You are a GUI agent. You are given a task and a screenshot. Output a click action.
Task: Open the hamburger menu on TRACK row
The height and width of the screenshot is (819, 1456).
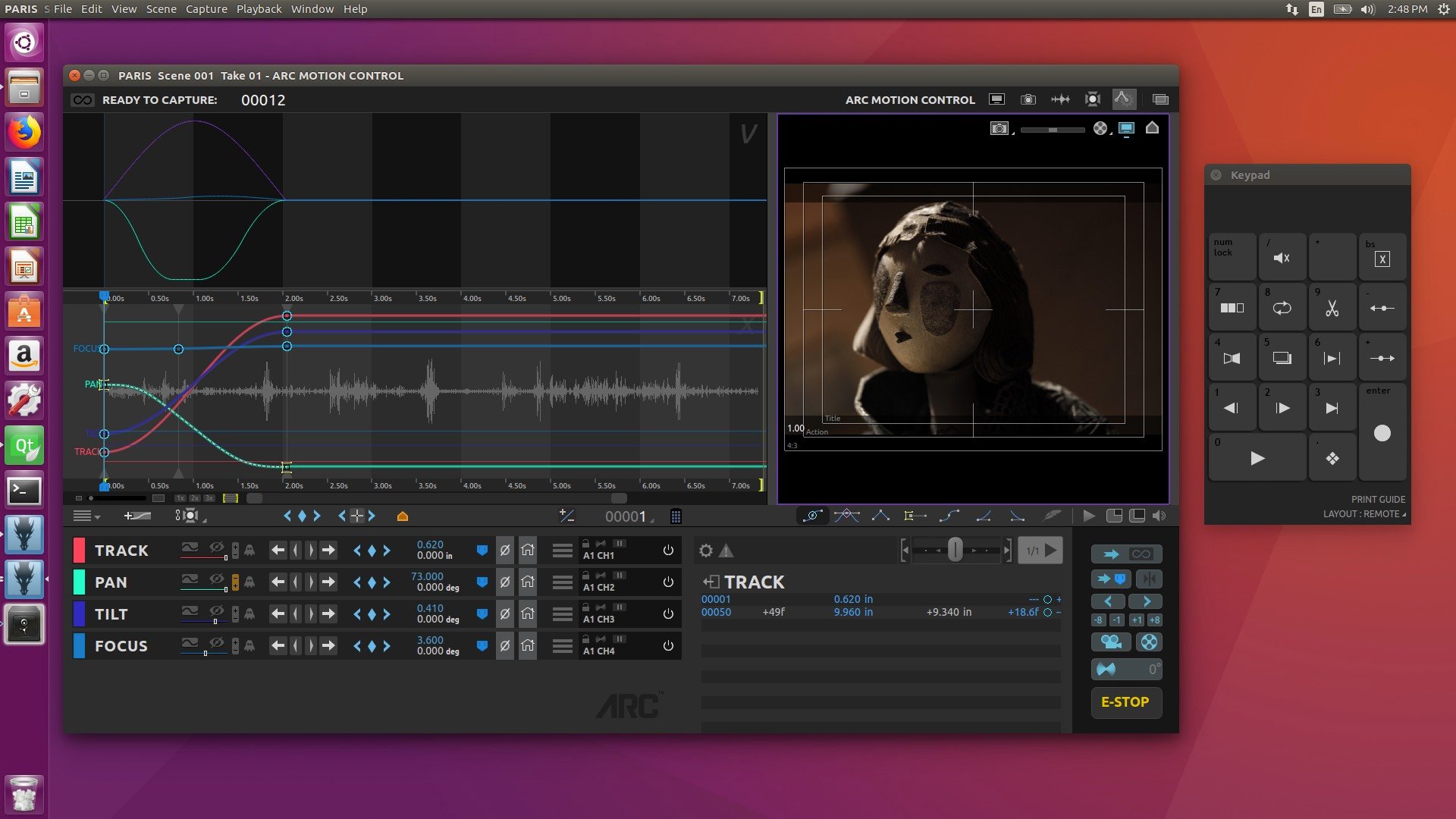click(x=562, y=550)
